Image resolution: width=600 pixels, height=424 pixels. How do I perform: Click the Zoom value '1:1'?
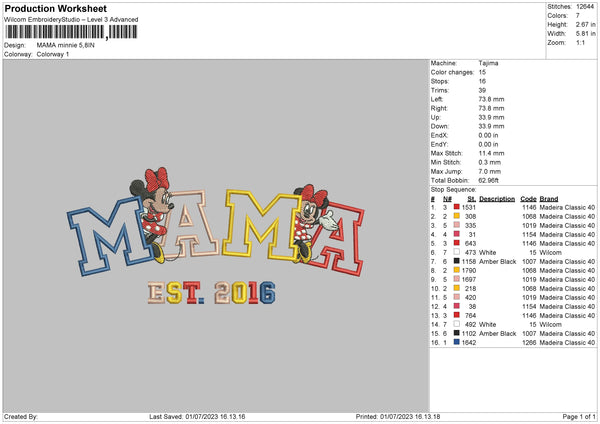click(580, 42)
